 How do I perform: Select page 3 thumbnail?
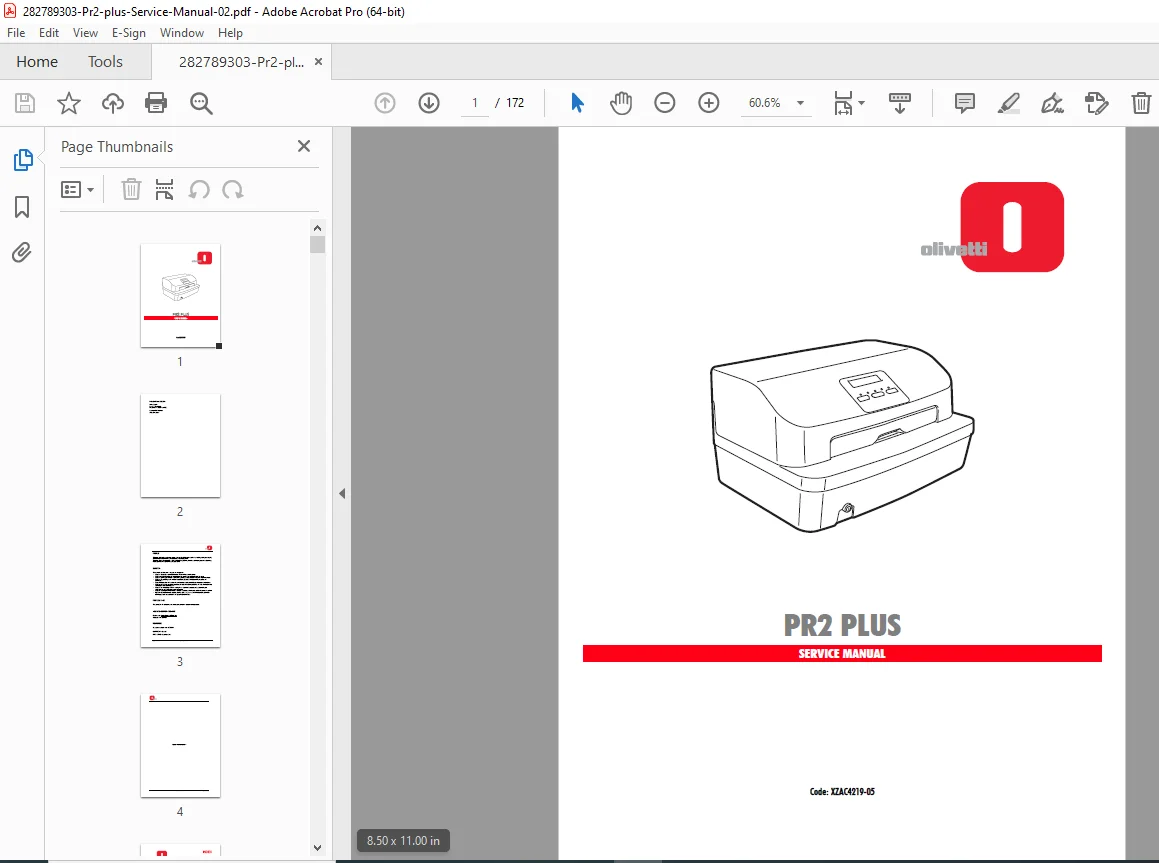tap(180, 596)
